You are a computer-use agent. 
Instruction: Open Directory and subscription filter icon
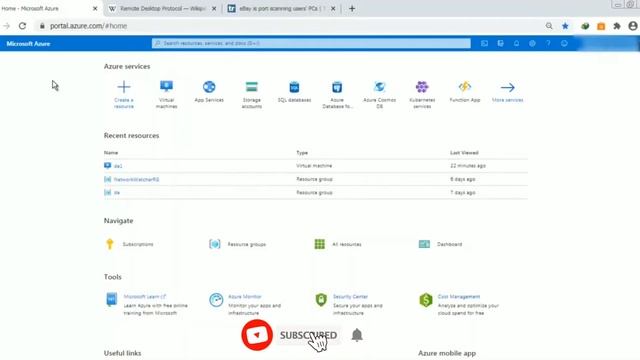click(x=500, y=43)
